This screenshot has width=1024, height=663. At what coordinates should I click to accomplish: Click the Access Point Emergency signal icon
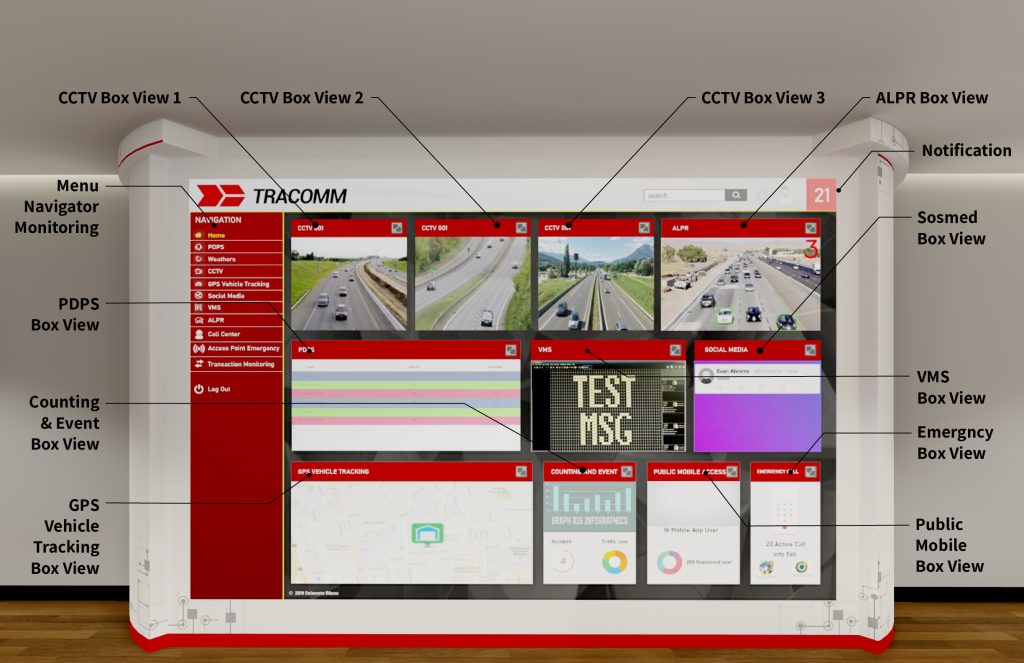click(199, 349)
